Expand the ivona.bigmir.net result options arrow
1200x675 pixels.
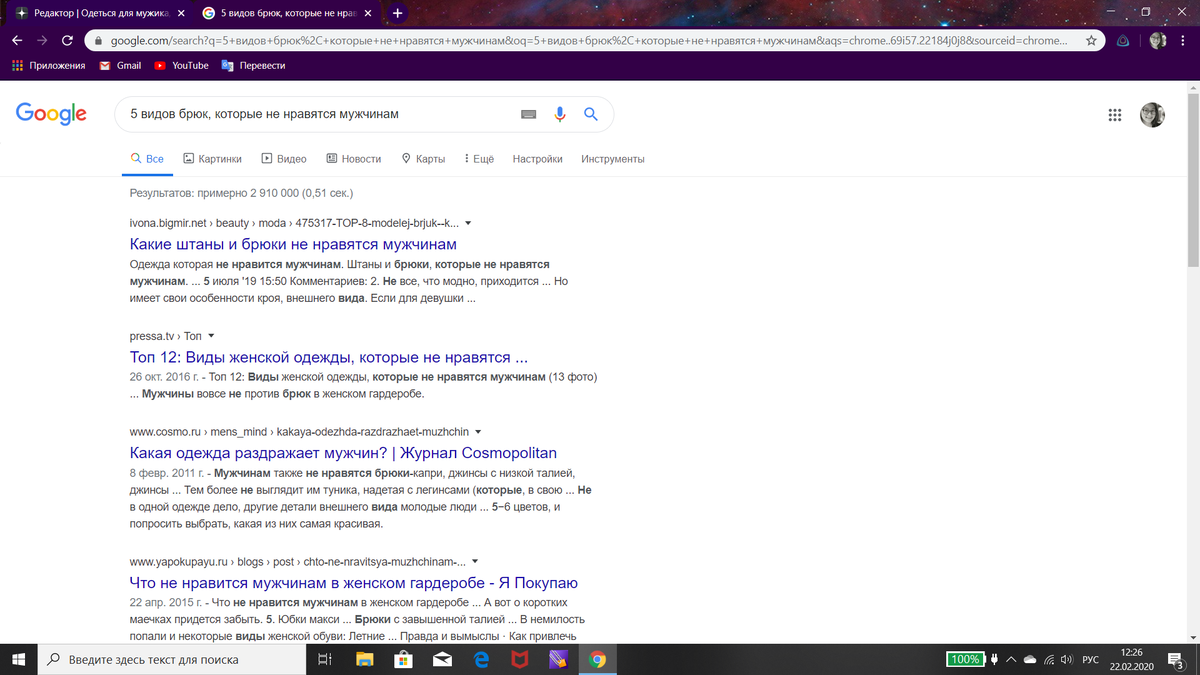tap(468, 224)
